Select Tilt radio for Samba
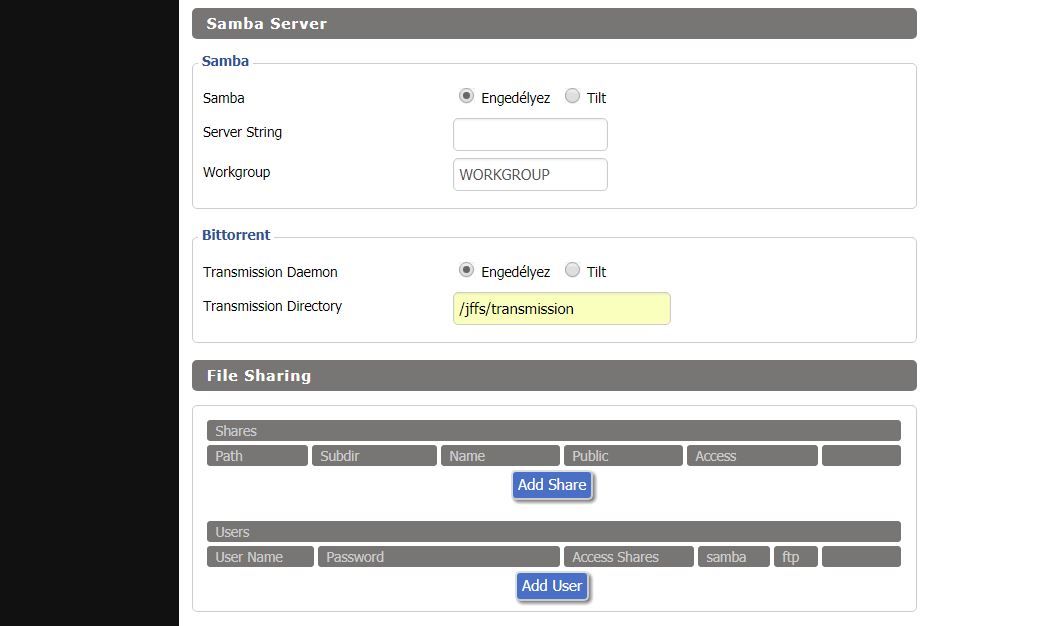Viewport: 1048px width, 626px height. (x=572, y=97)
